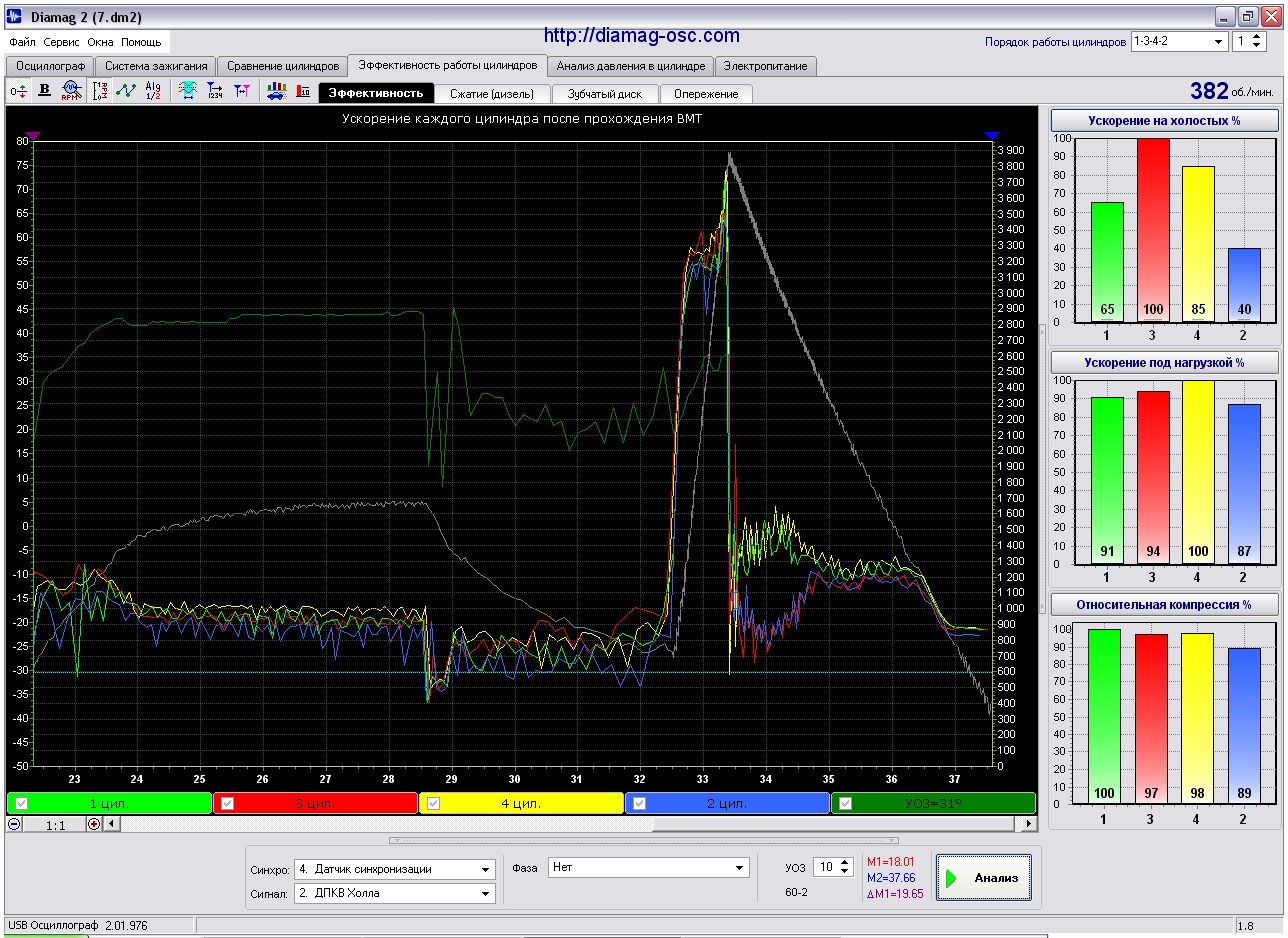The image size is (1288, 938).
Task: Click the zoom out minus circle icon
Action: coord(14,824)
